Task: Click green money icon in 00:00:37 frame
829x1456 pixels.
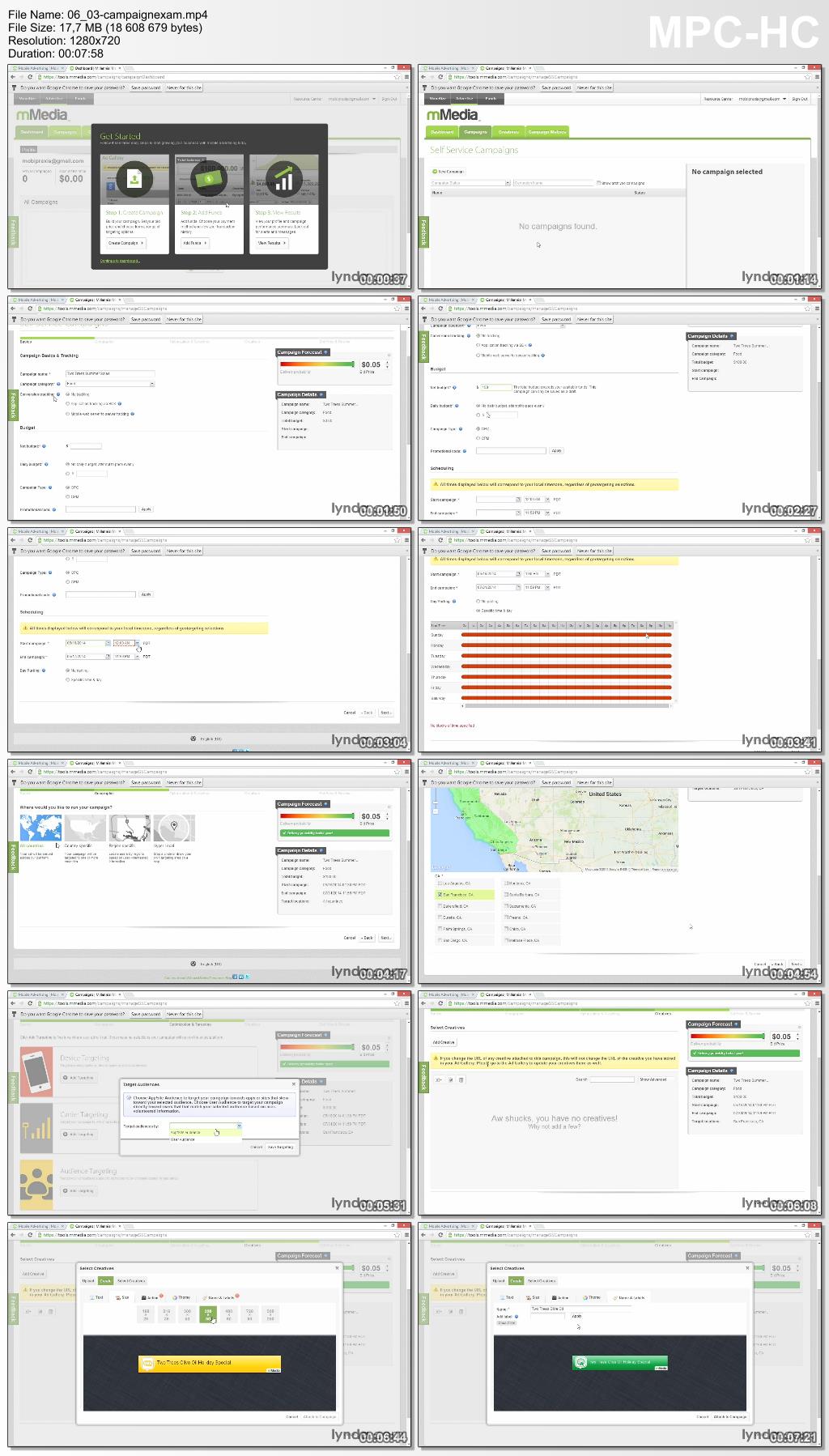Action: pyautogui.click(x=209, y=179)
